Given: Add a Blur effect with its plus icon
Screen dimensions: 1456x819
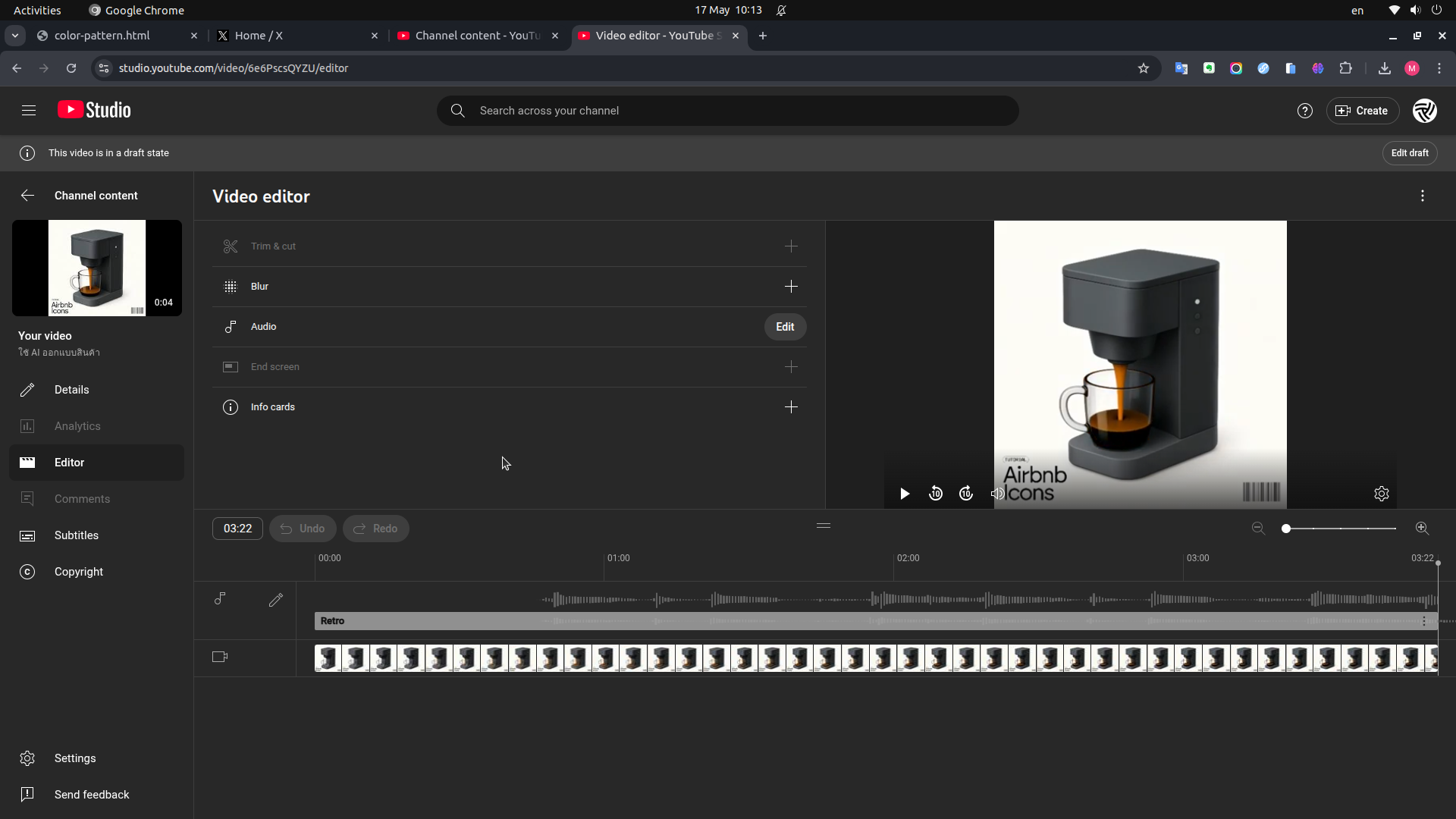Looking at the screenshot, I should [791, 287].
